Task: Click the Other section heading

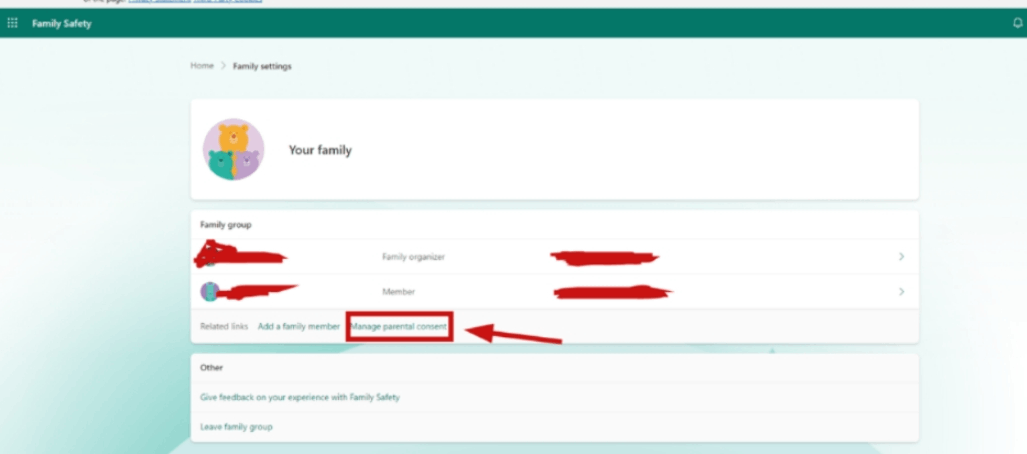Action: 212,368
